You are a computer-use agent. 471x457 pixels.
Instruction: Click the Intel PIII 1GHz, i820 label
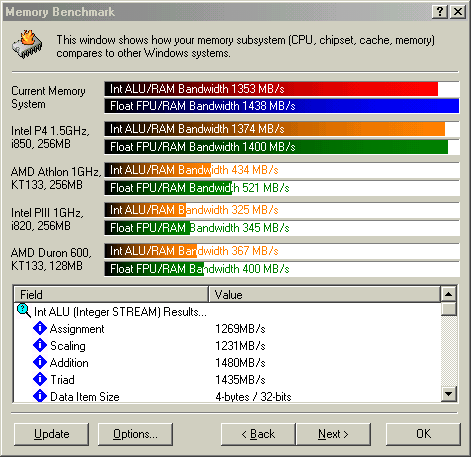(x=47, y=219)
